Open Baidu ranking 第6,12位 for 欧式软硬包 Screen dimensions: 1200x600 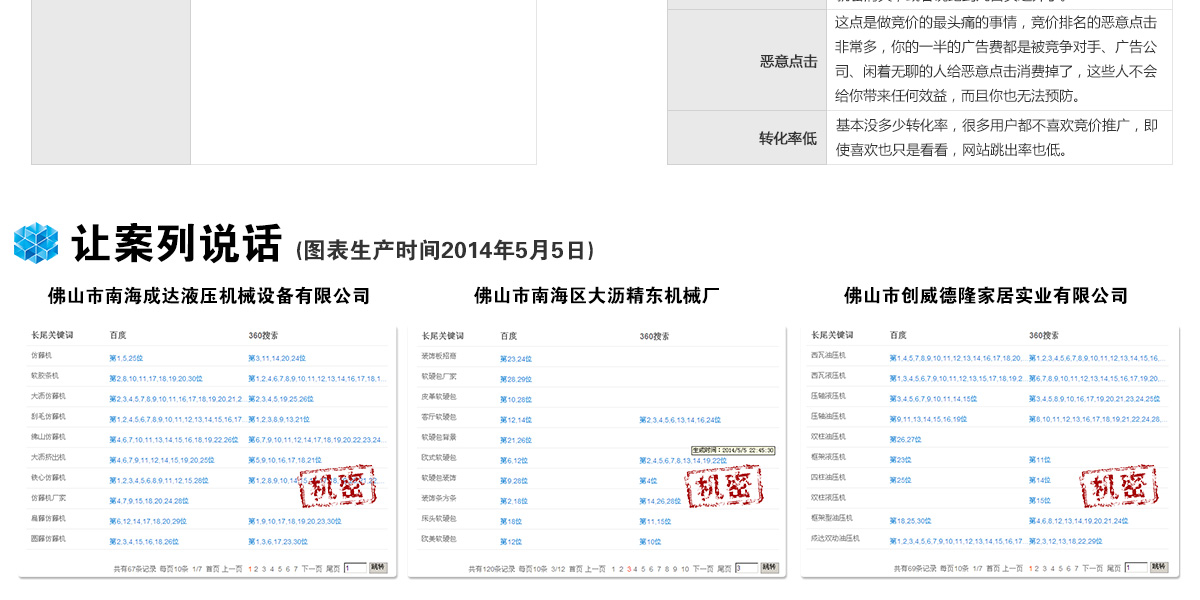click(513, 460)
